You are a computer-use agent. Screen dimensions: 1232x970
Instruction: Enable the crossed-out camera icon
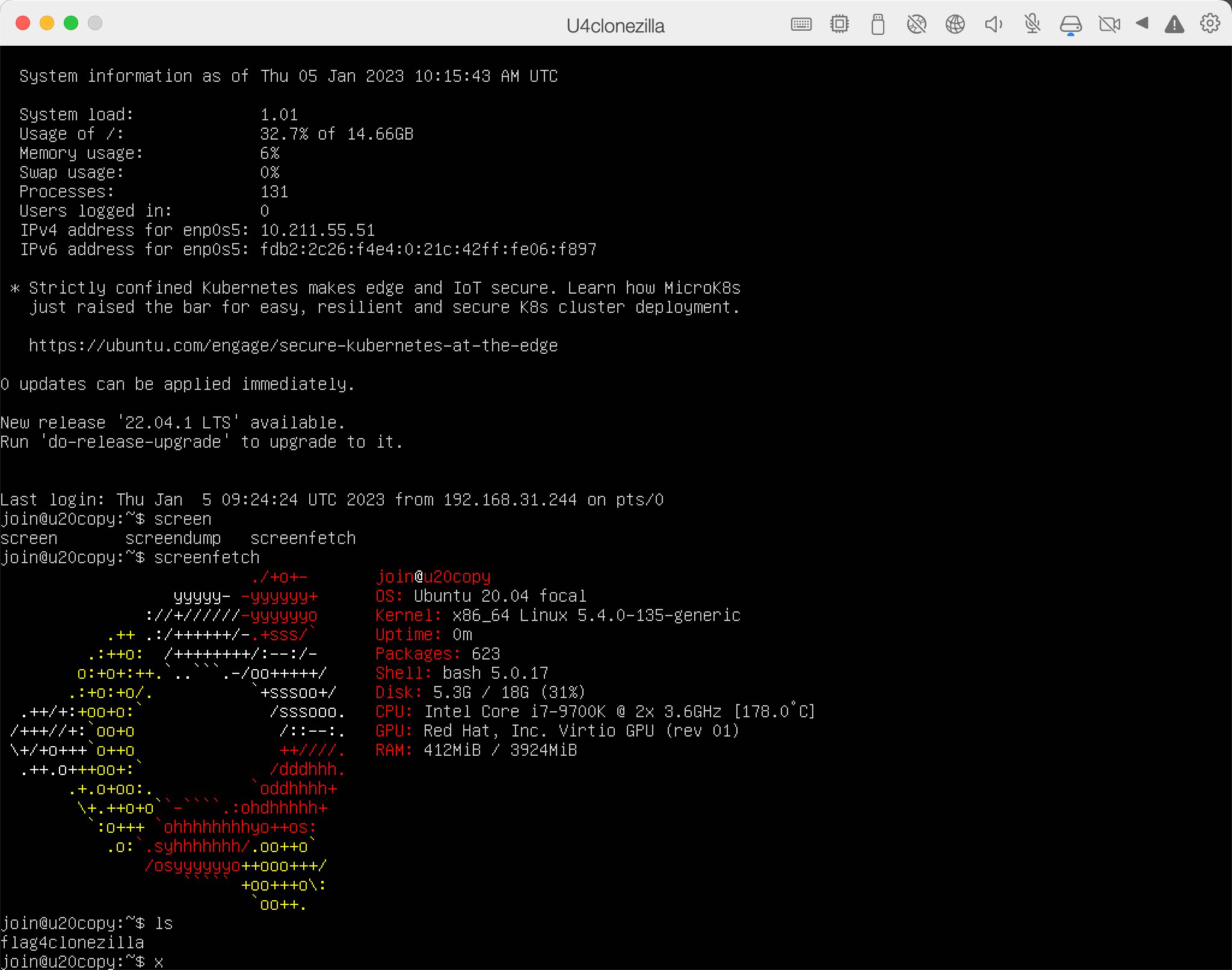(1109, 25)
